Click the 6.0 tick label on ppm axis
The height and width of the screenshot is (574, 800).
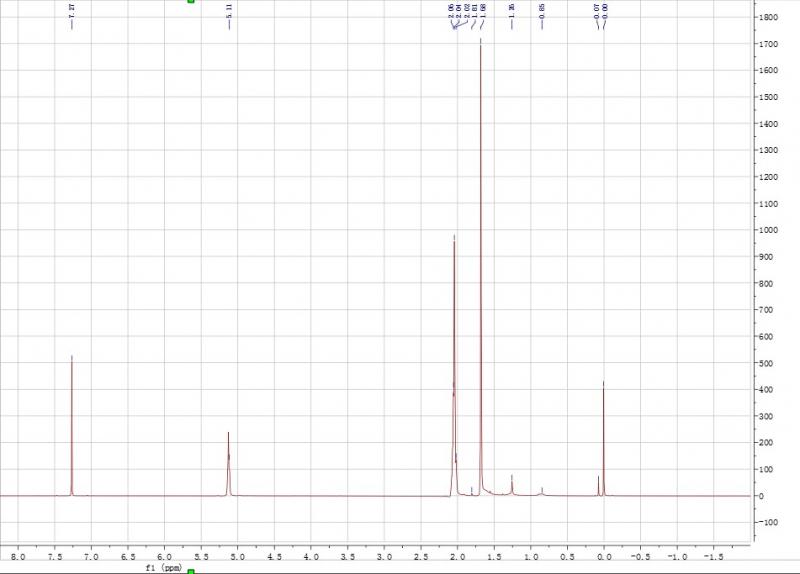click(x=164, y=557)
